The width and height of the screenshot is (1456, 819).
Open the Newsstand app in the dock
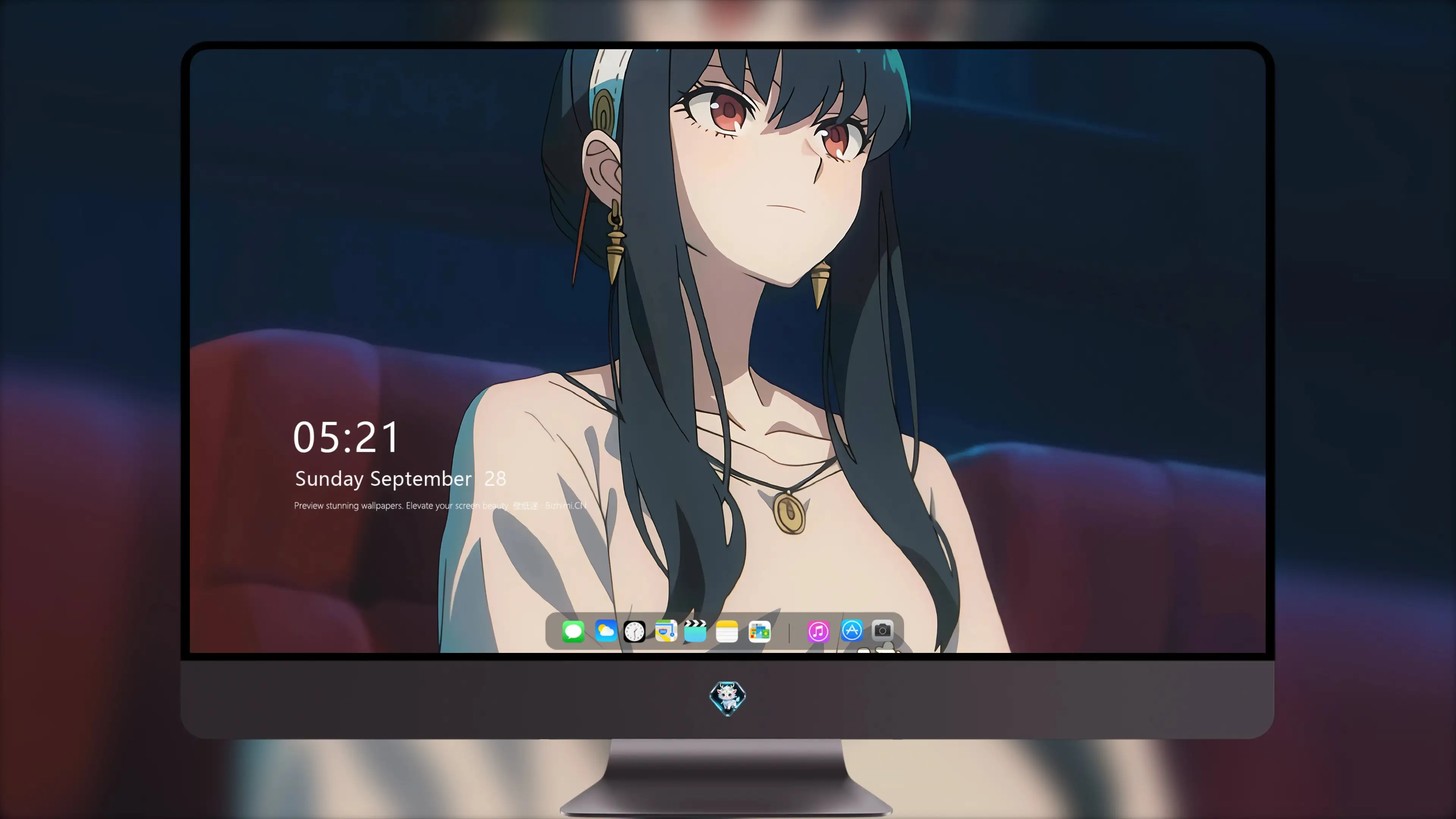click(759, 631)
